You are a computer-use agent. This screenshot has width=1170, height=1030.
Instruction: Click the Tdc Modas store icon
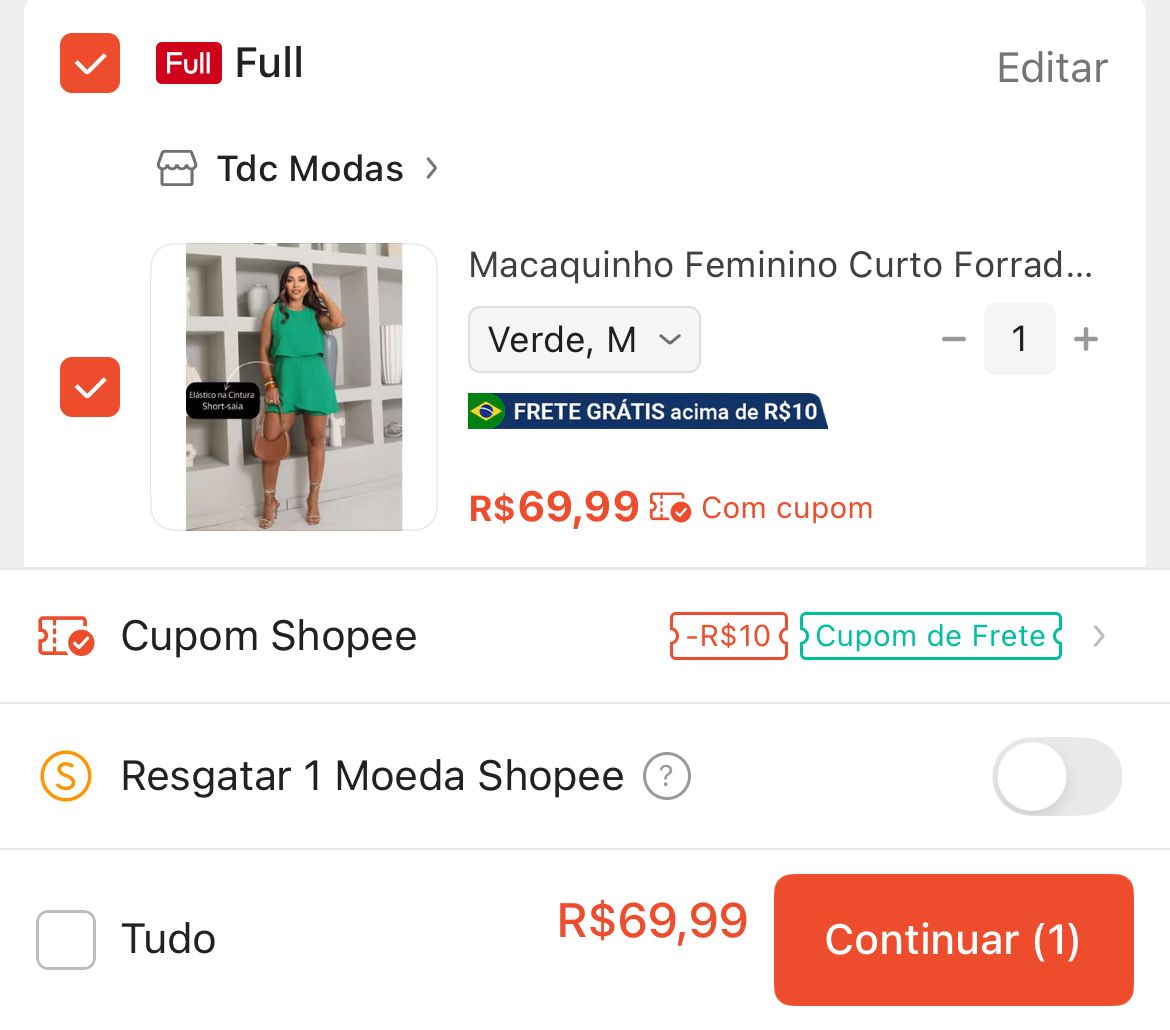[x=177, y=167]
